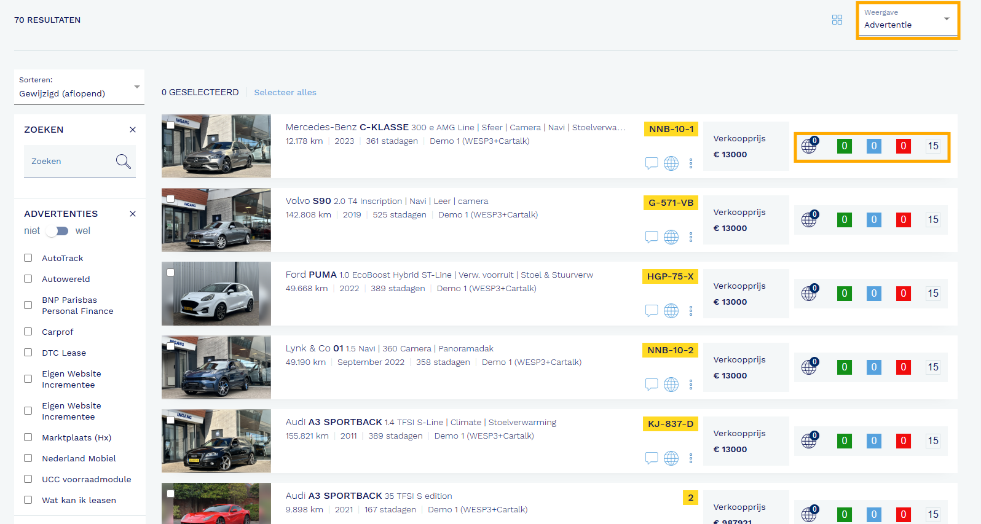Click the magnifier search icon
The height and width of the screenshot is (524, 981).
click(x=123, y=161)
